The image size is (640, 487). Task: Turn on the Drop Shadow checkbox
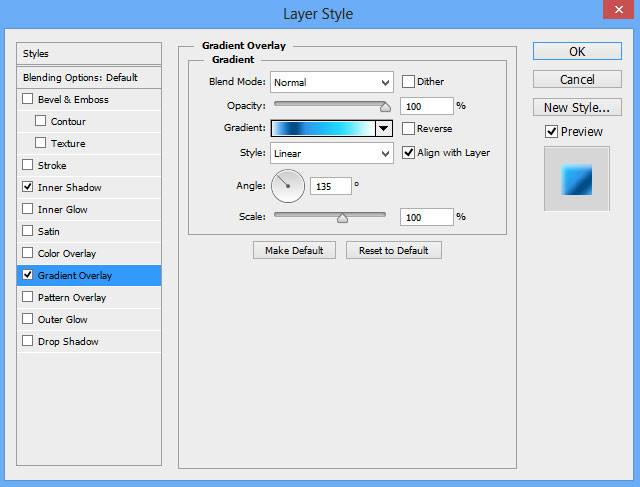(28, 342)
